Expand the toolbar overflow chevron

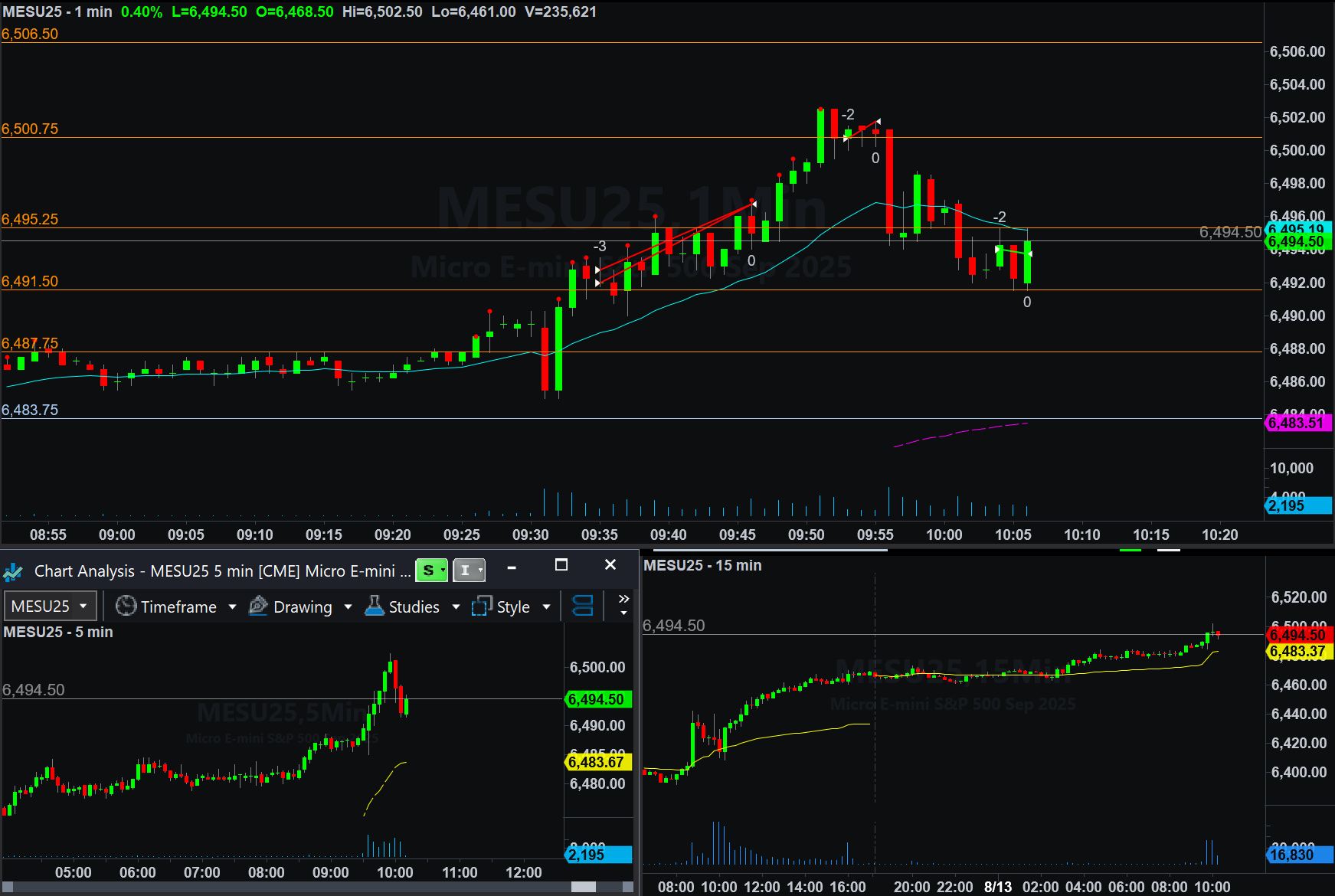click(623, 604)
